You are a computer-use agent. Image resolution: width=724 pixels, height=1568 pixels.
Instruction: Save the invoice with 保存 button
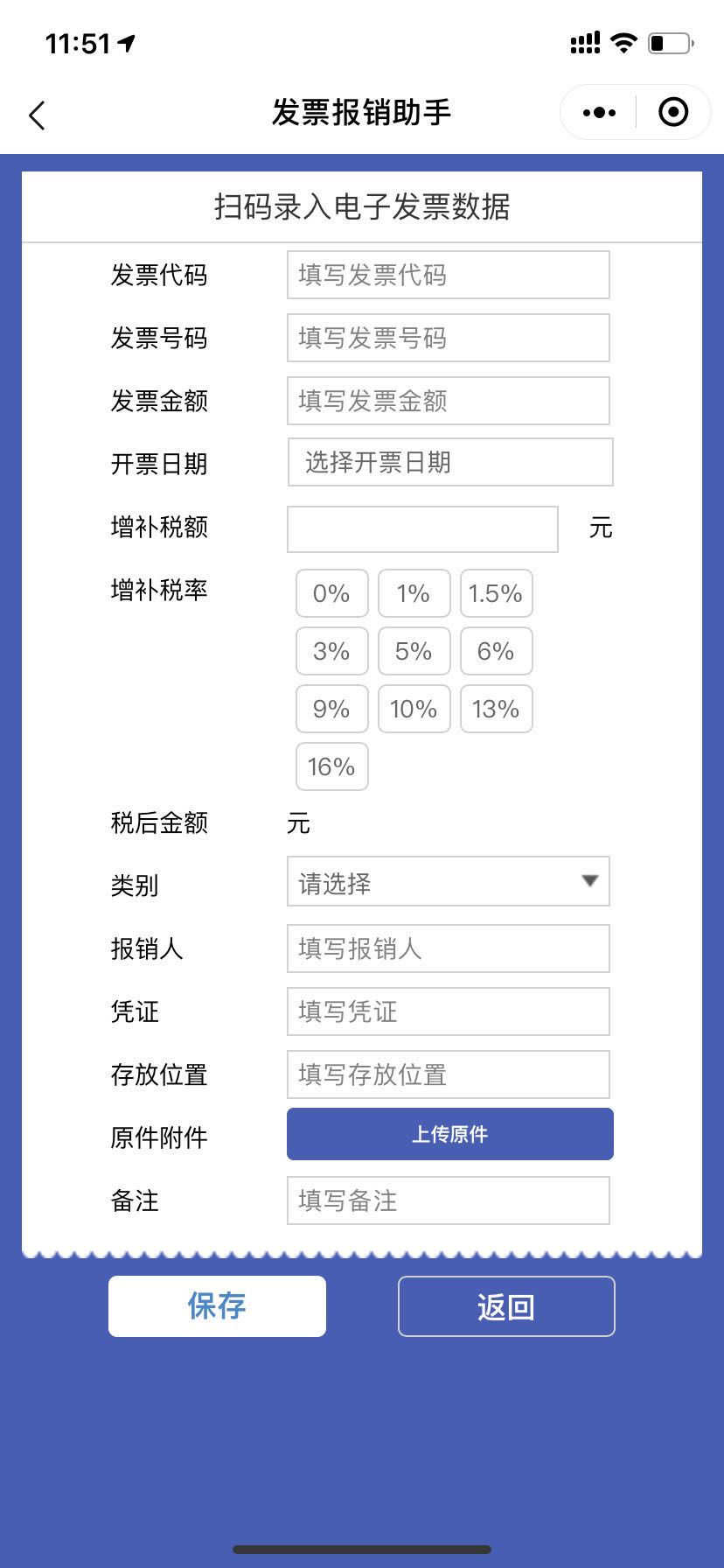217,1306
